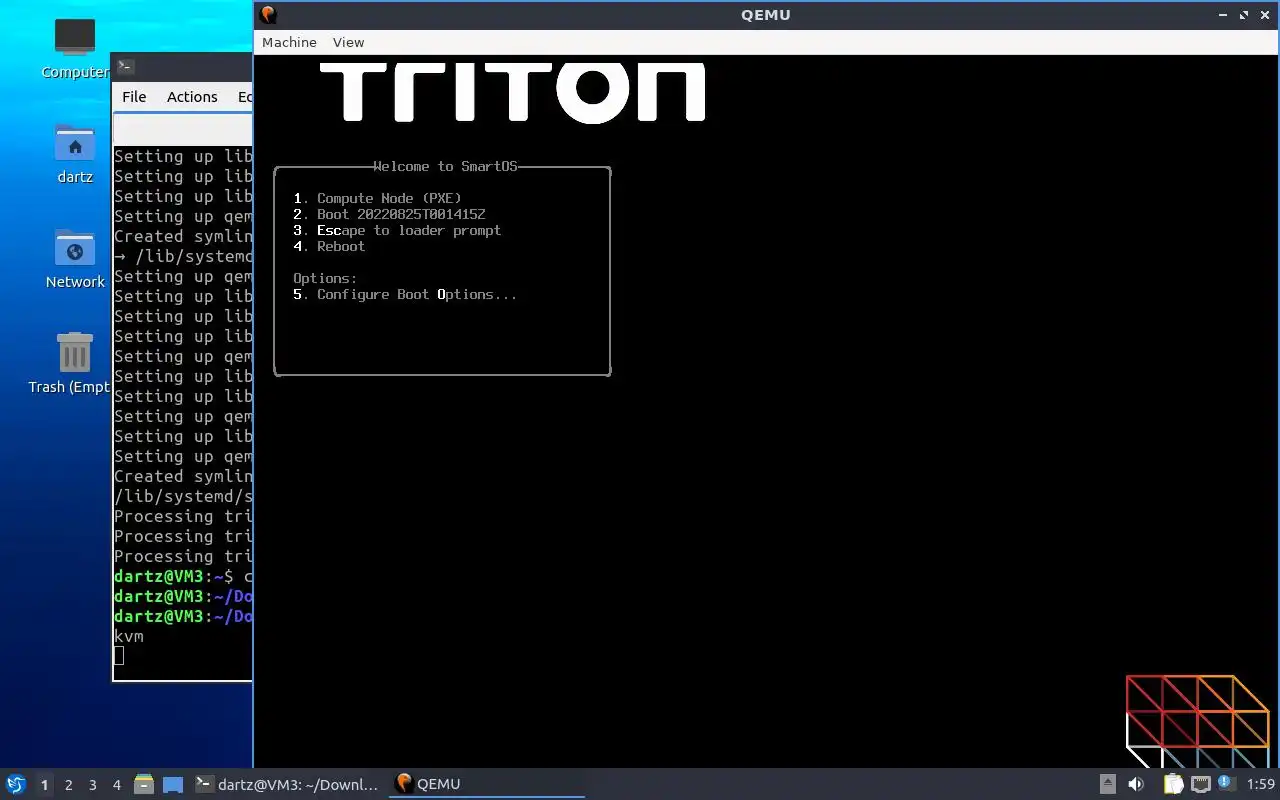
Task: Click 'Configure Boot Options...' entry
Action: (x=417, y=294)
